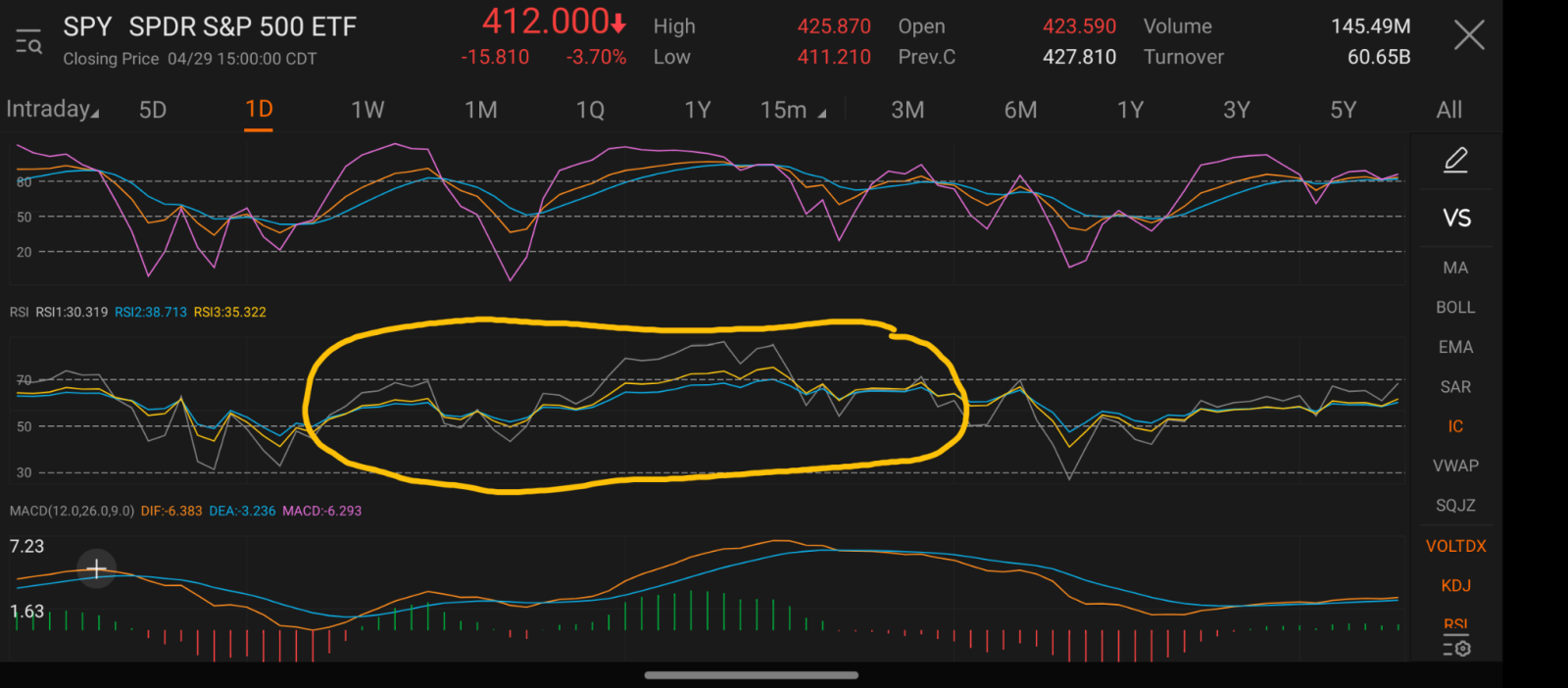
Task: Select the 1Y tab beside 1Q
Action: (698, 110)
